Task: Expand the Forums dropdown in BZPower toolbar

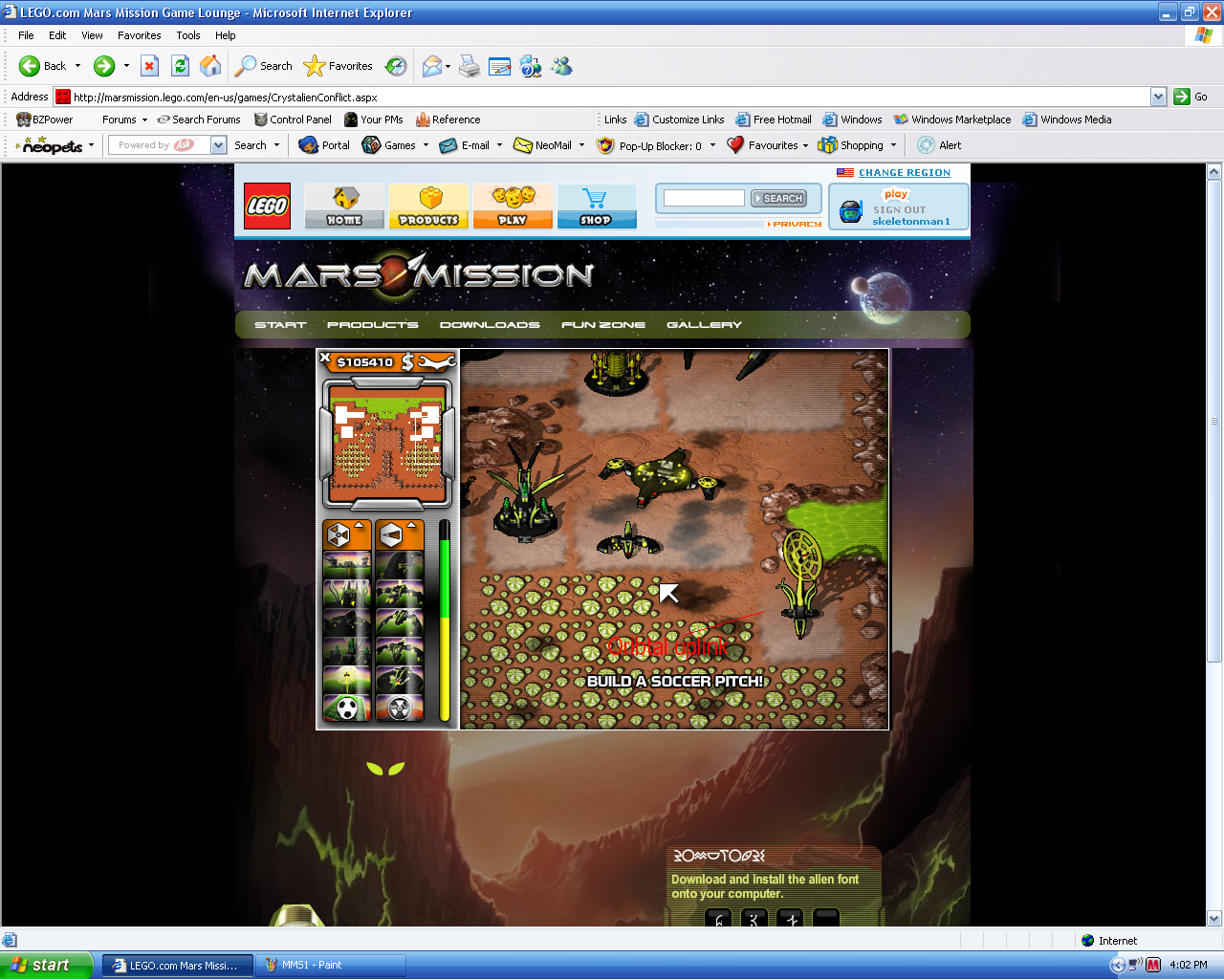Action: pos(144,120)
